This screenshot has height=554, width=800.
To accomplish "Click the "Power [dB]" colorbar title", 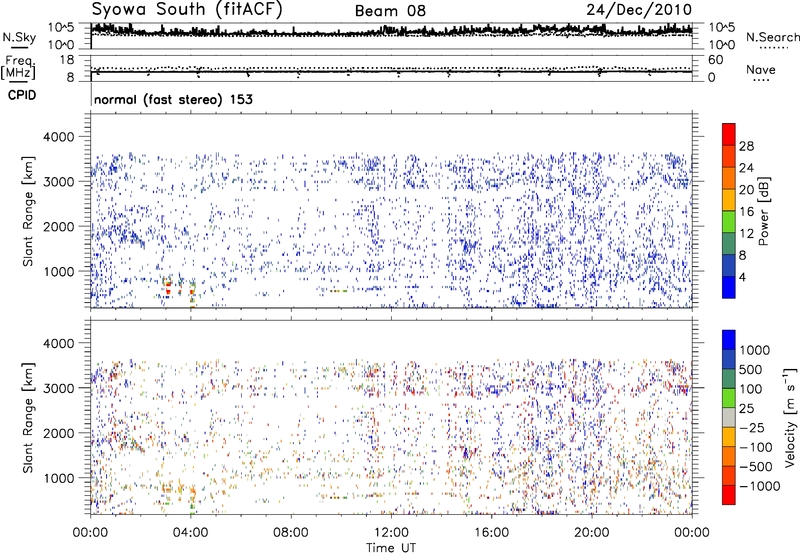I will (764, 211).
